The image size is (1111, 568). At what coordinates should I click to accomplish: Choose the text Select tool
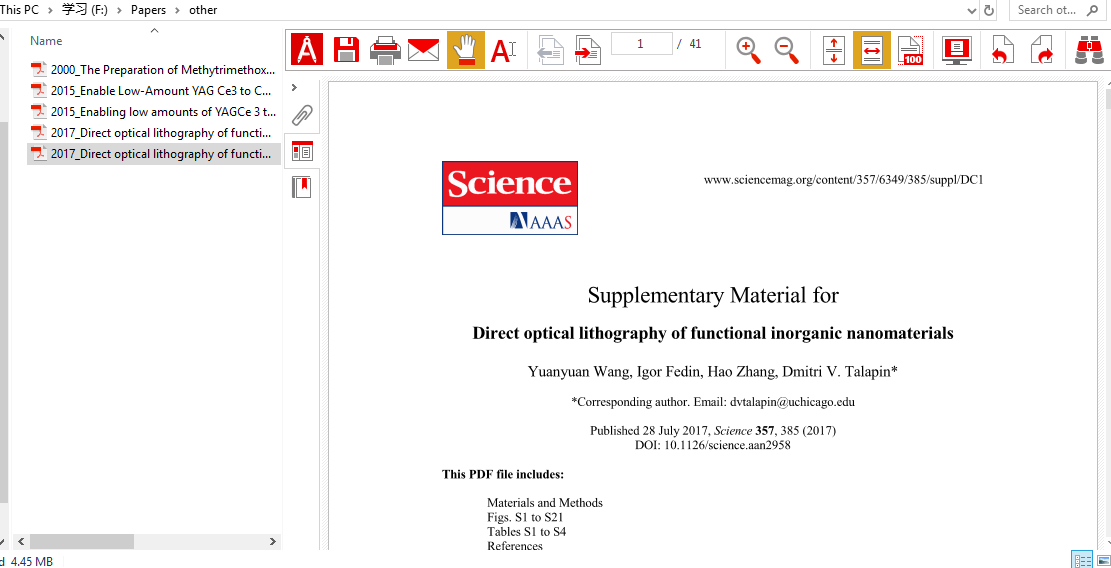tap(504, 50)
